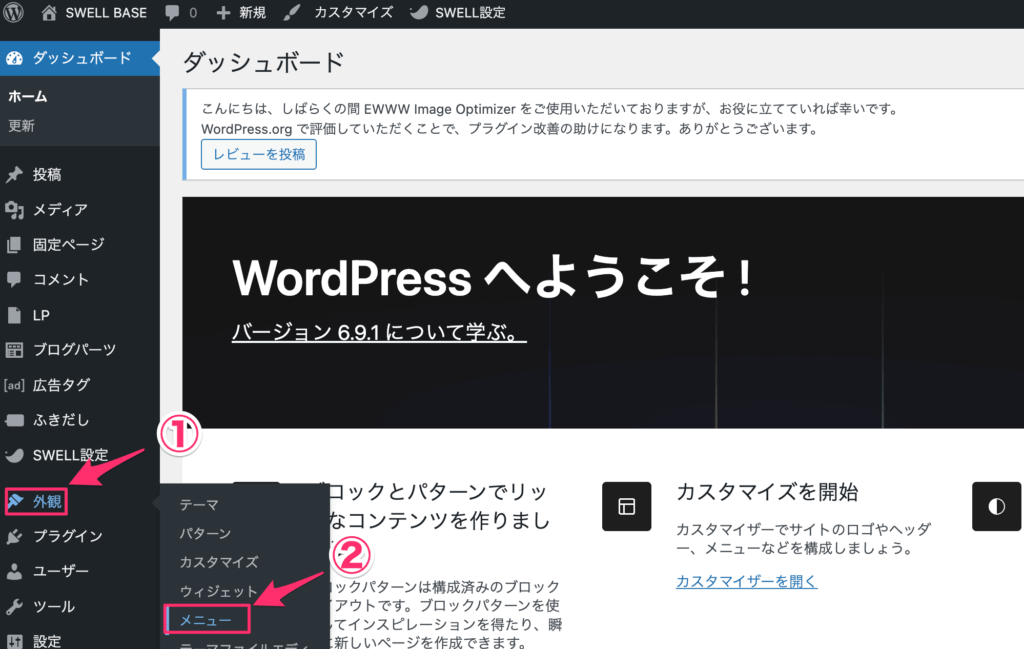
Task: Click the pages icon beside 固定ページ
Action: pos(14,245)
